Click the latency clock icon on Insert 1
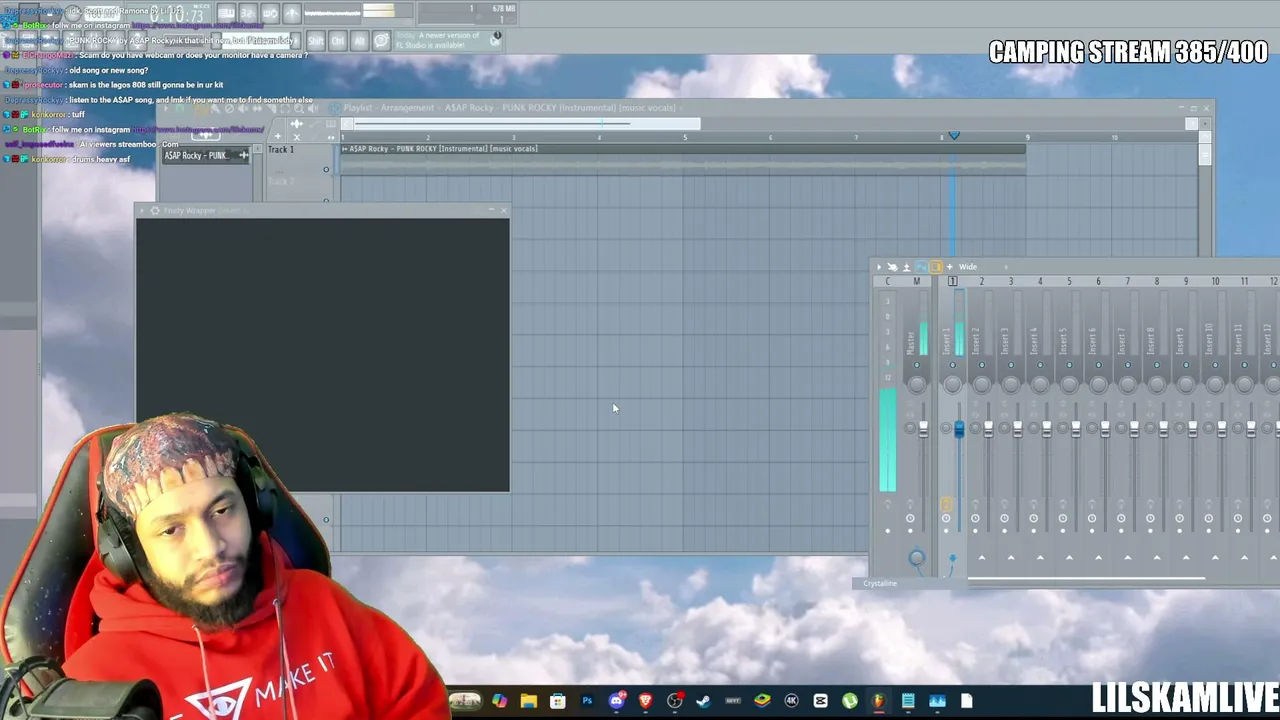This screenshot has width=1280, height=720. coord(946,518)
